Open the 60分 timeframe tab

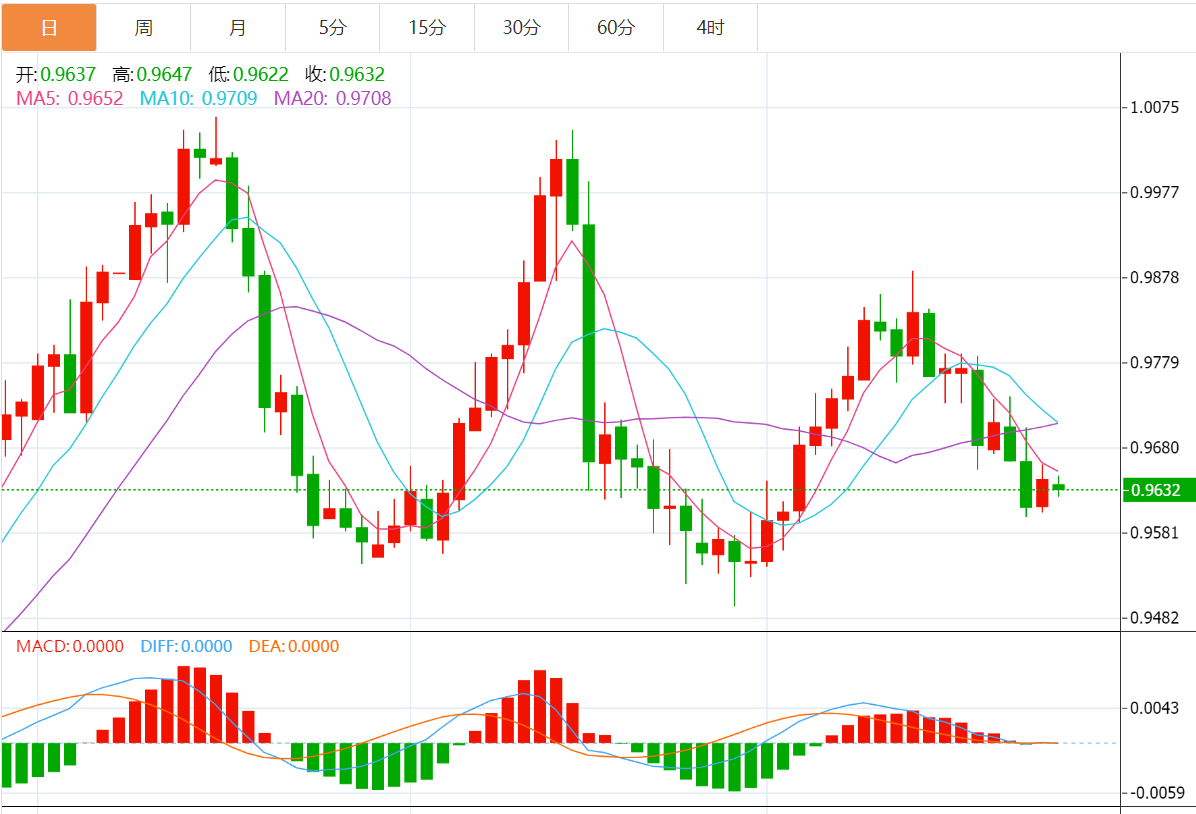click(616, 27)
